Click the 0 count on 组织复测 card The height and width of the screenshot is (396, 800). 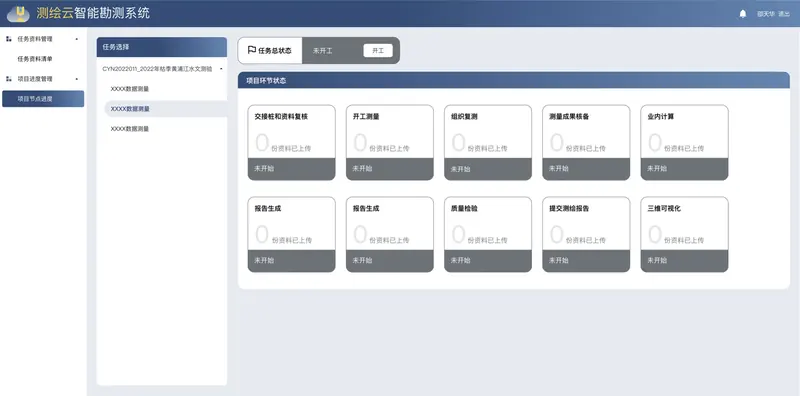click(x=458, y=143)
